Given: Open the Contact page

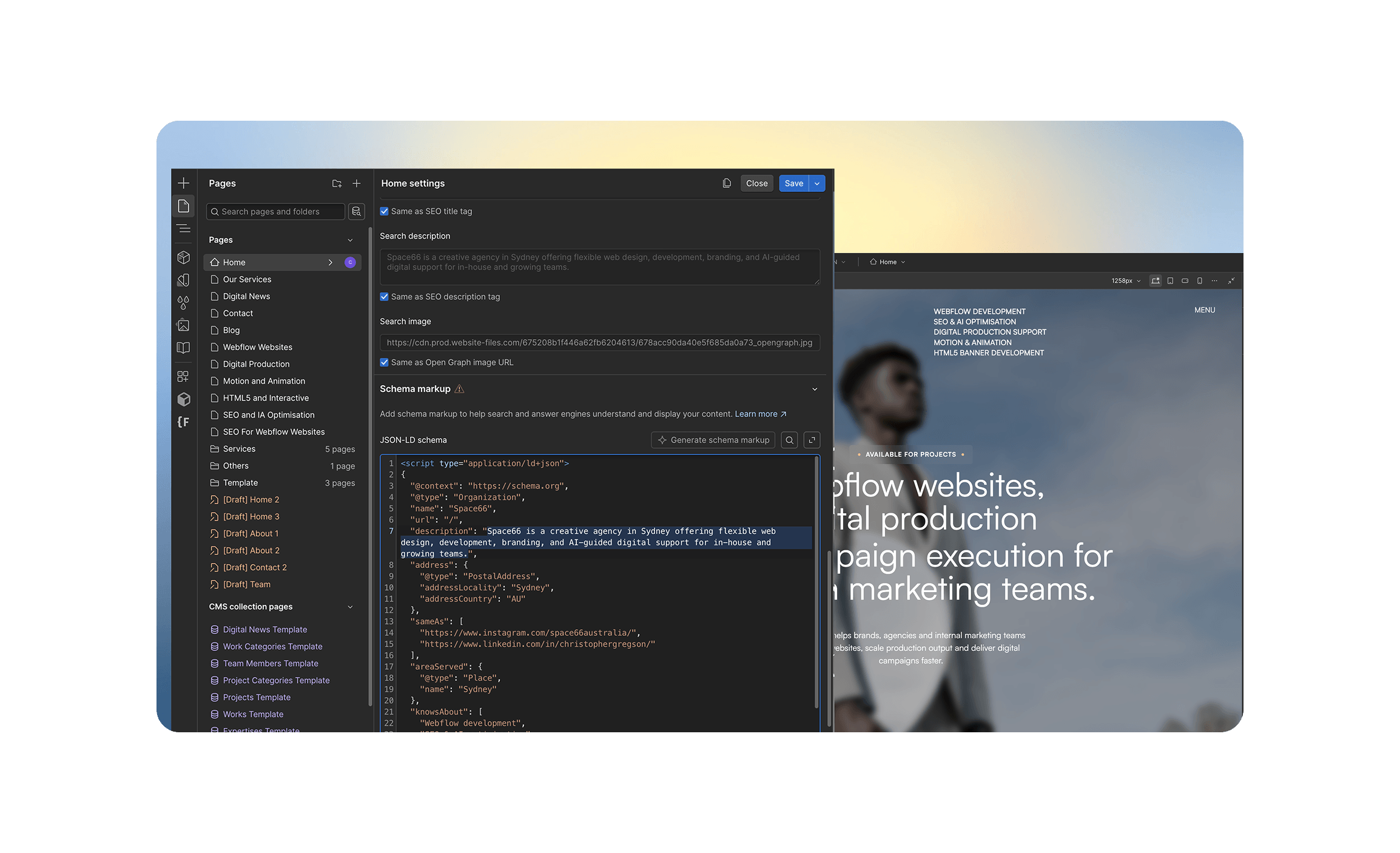Looking at the screenshot, I should point(283,313).
